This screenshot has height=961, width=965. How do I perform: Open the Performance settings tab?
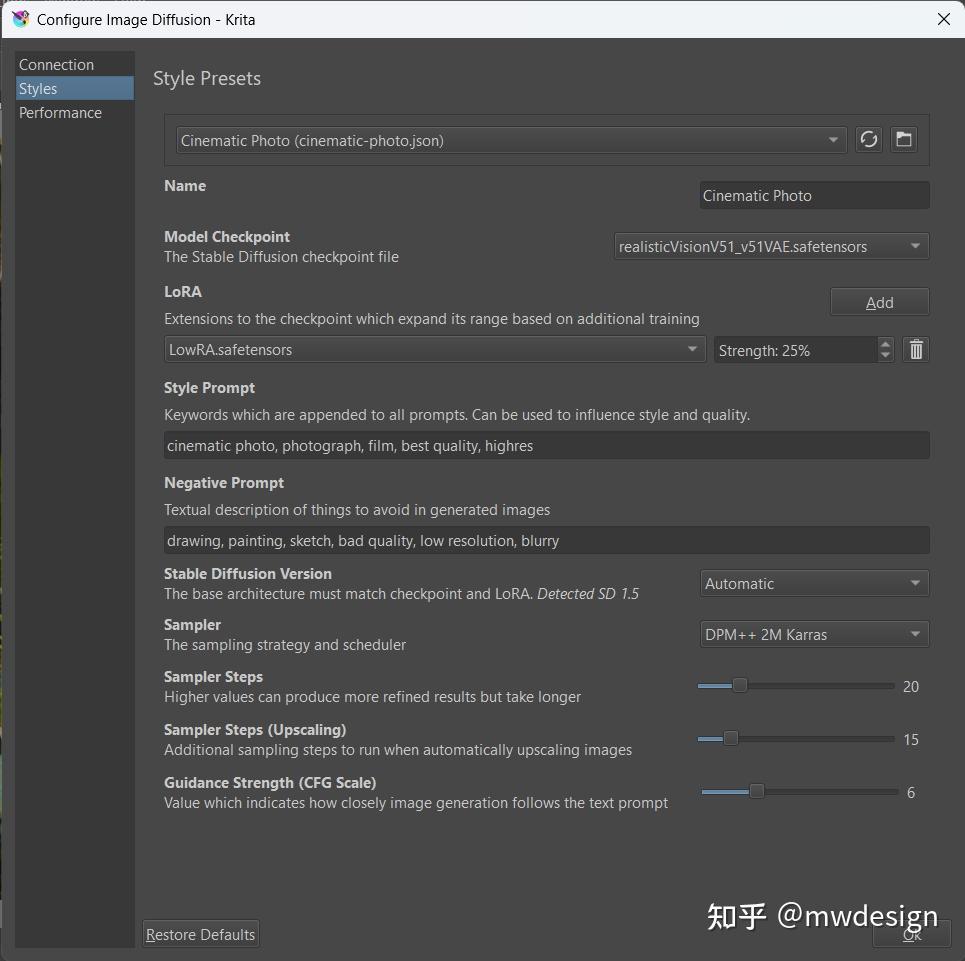(x=61, y=113)
